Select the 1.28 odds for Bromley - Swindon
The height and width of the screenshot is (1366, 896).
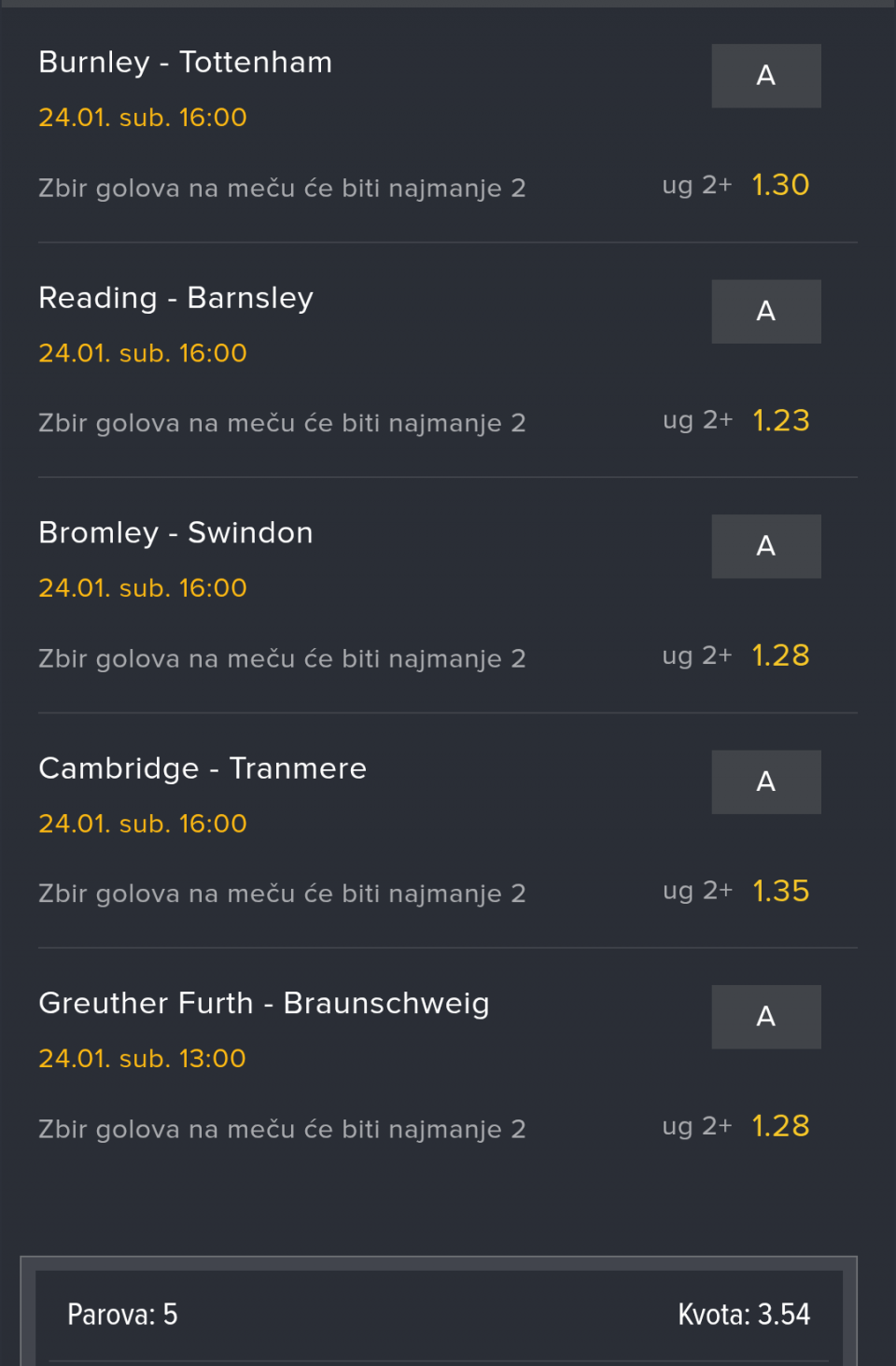tap(780, 655)
